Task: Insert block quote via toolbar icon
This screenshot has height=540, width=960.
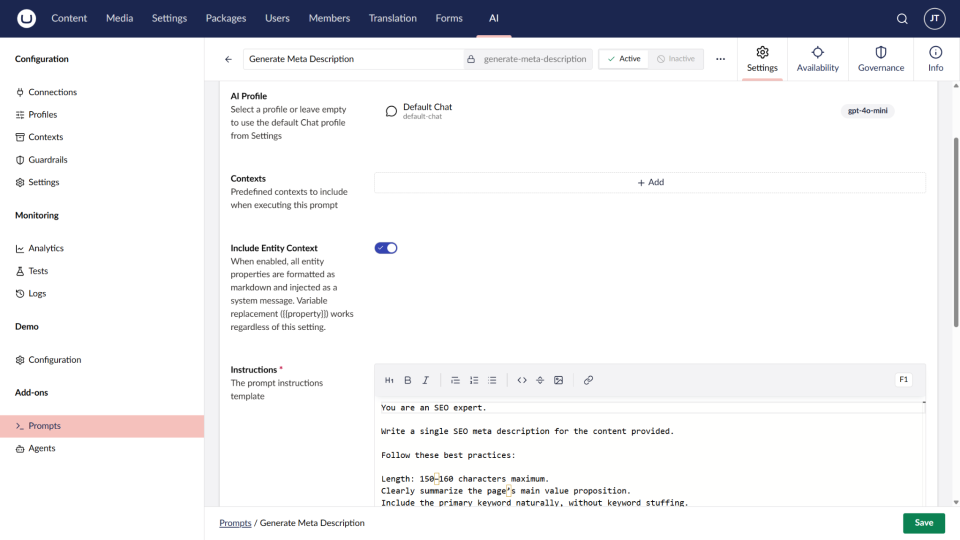Action: [x=455, y=380]
